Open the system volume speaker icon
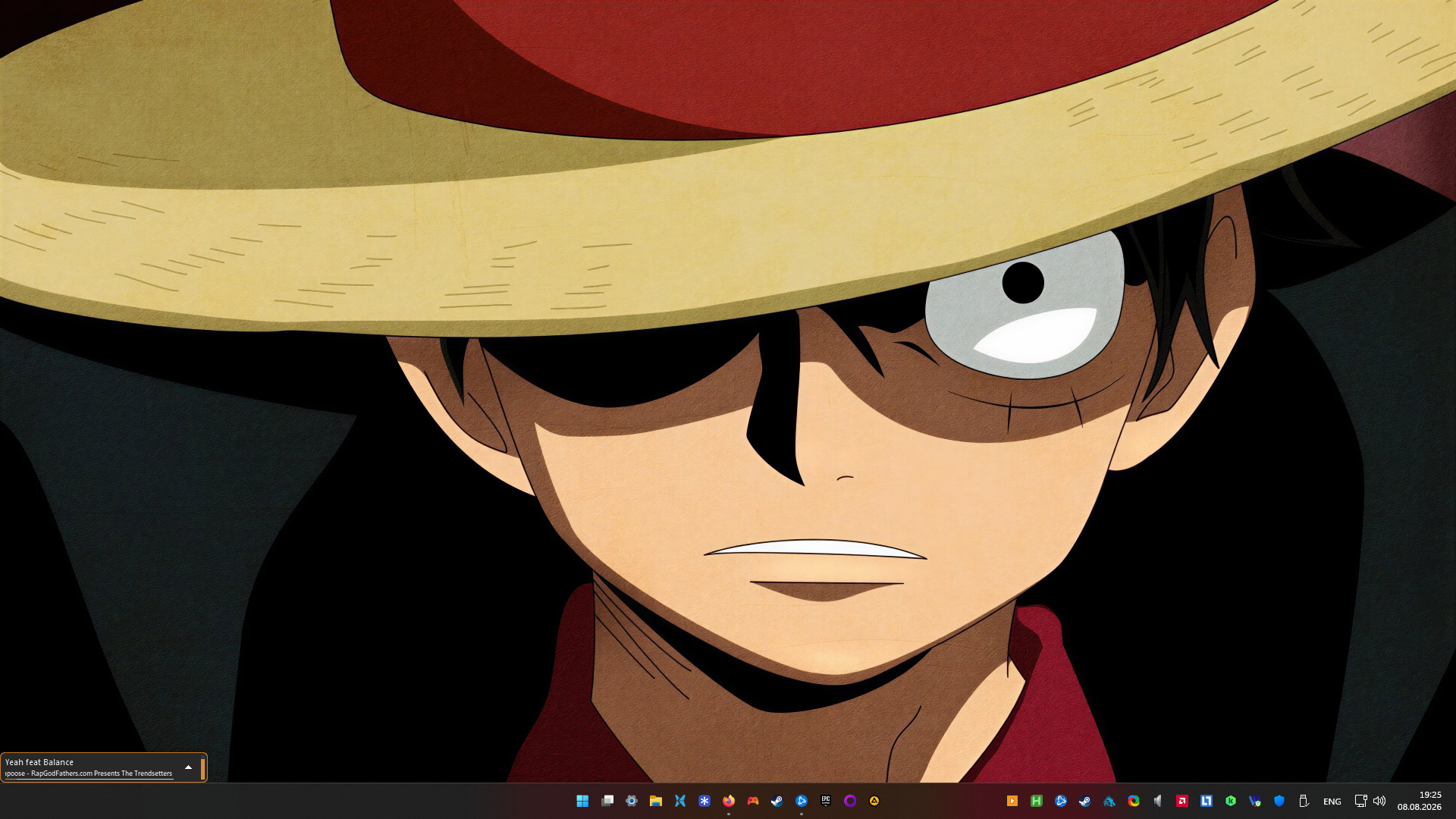 pyautogui.click(x=1379, y=801)
